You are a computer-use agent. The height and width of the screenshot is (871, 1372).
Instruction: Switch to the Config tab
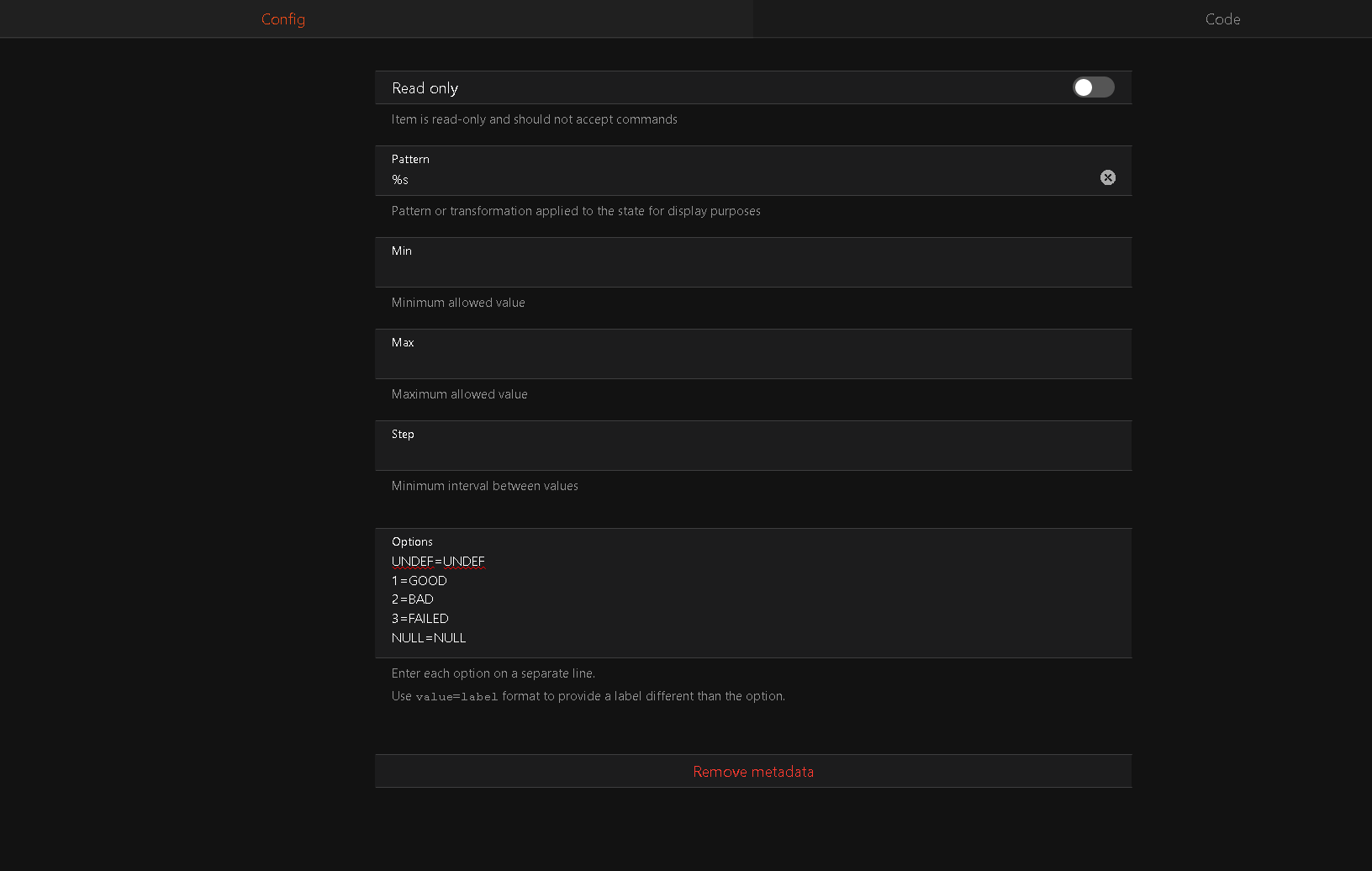point(283,19)
